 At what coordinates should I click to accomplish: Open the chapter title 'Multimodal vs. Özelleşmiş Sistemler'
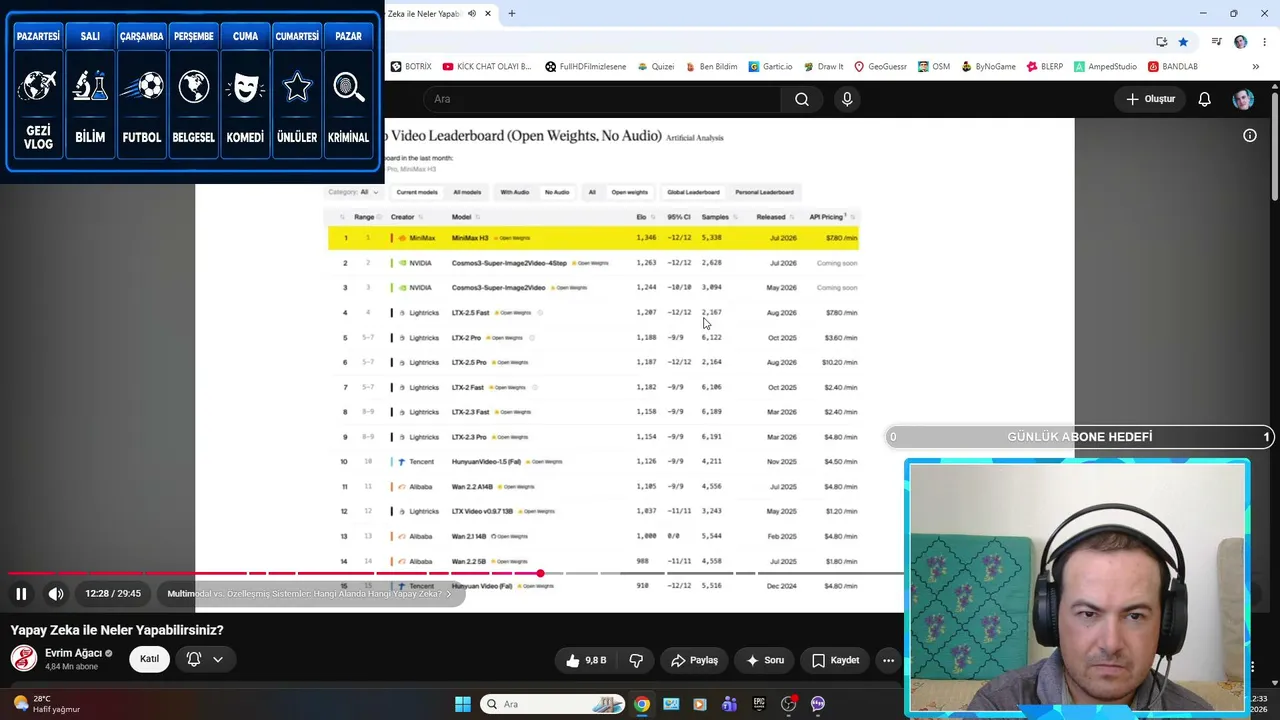309,594
